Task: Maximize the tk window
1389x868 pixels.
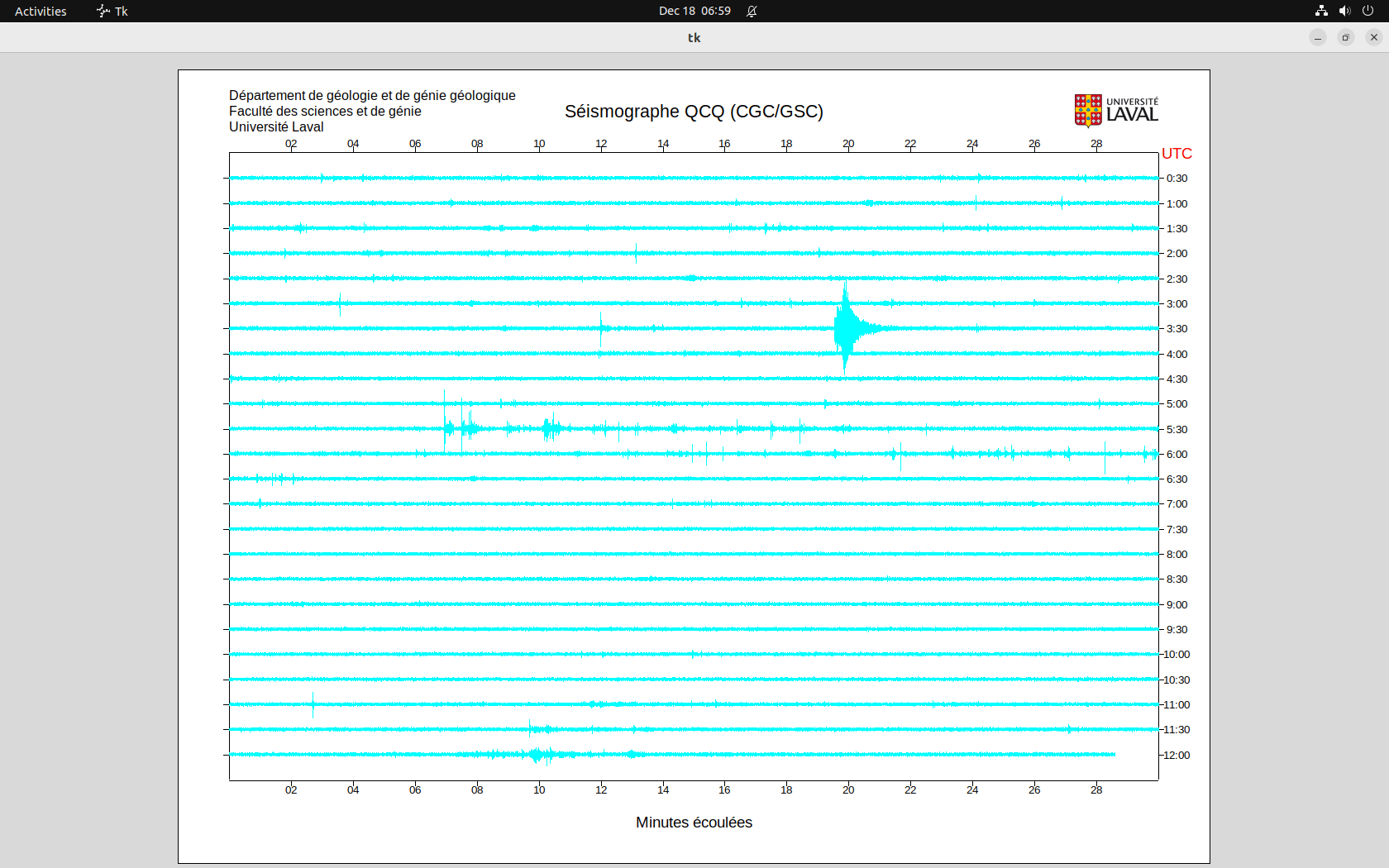Action: 1346,37
